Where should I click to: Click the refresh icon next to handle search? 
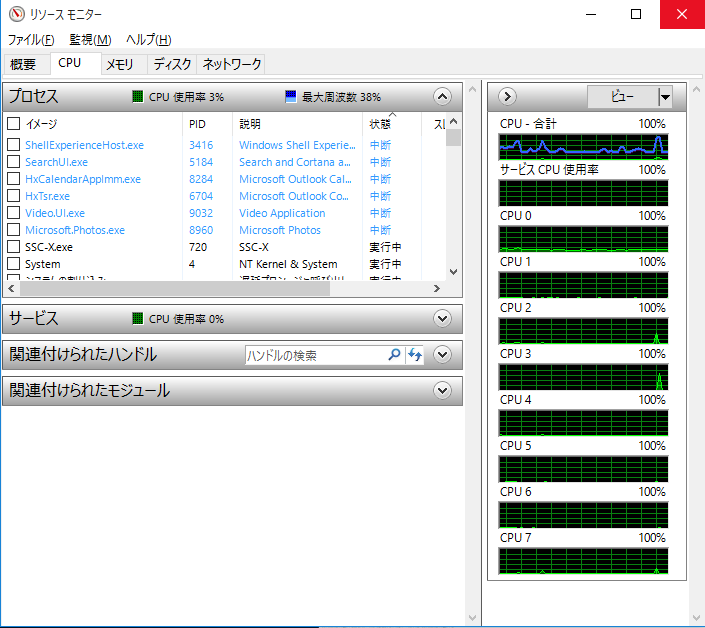[x=415, y=355]
